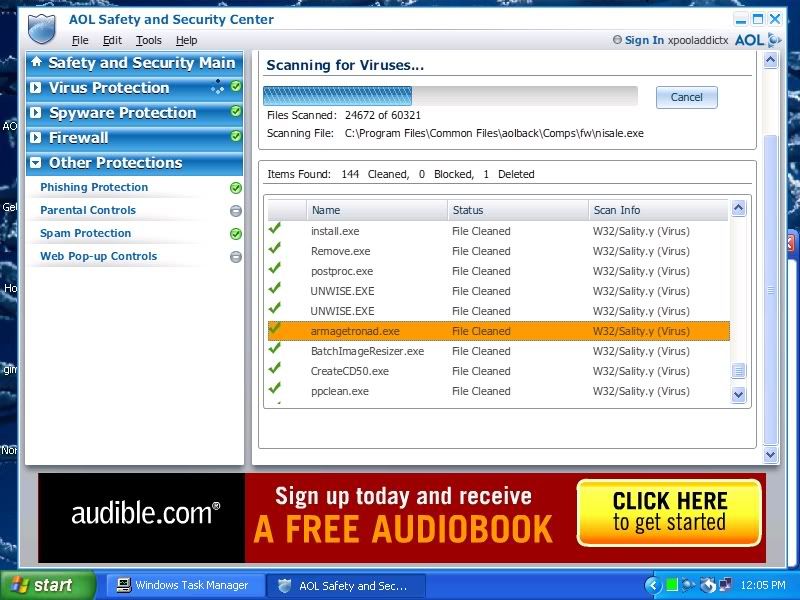This screenshot has width=800, height=600.
Task: Click green checkmark next to install.exe row
Action: [x=275, y=230]
